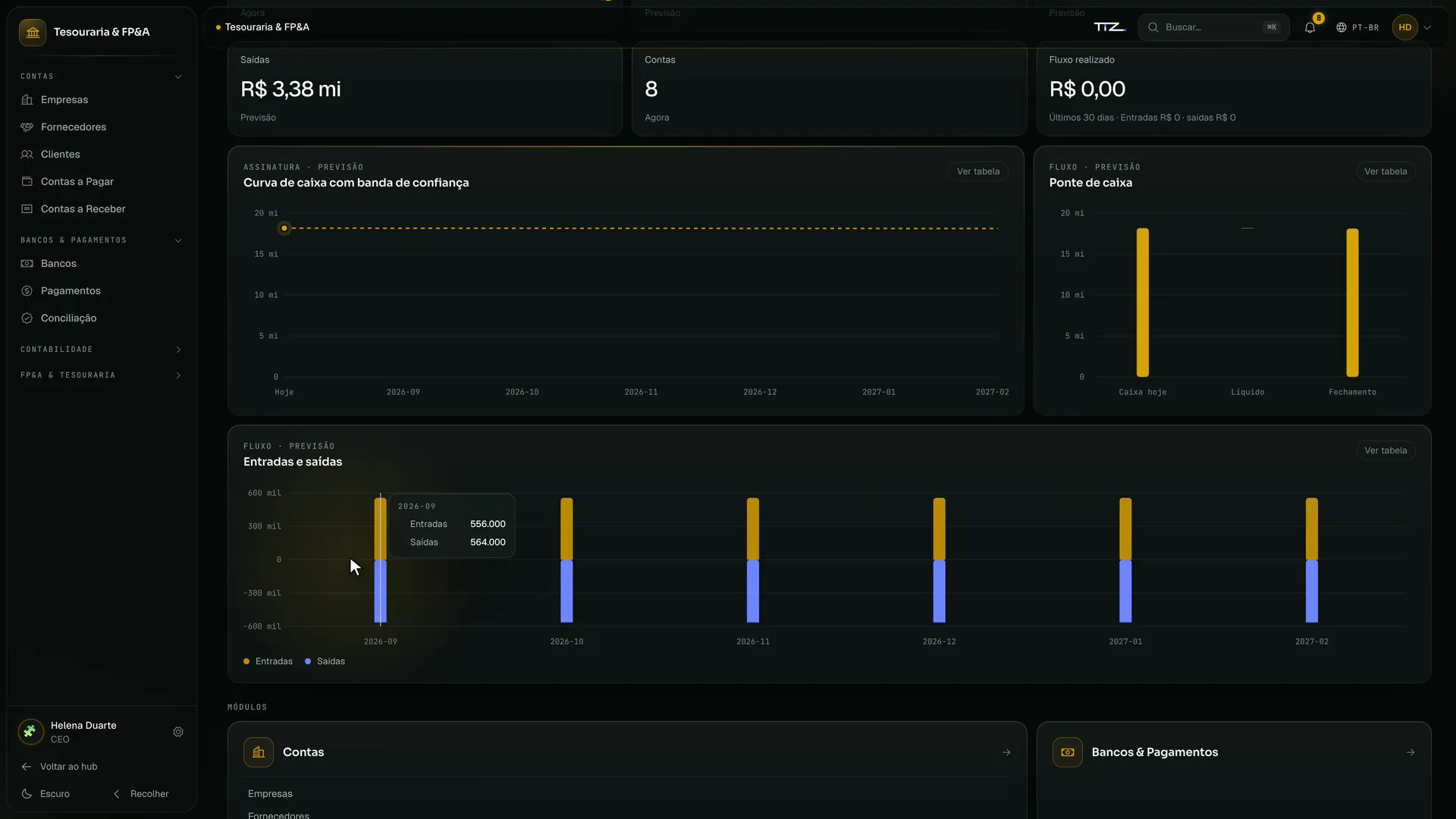Viewport: 1456px width, 819px height.
Task: Click the Caixa hoje bar
Action: point(1143,303)
